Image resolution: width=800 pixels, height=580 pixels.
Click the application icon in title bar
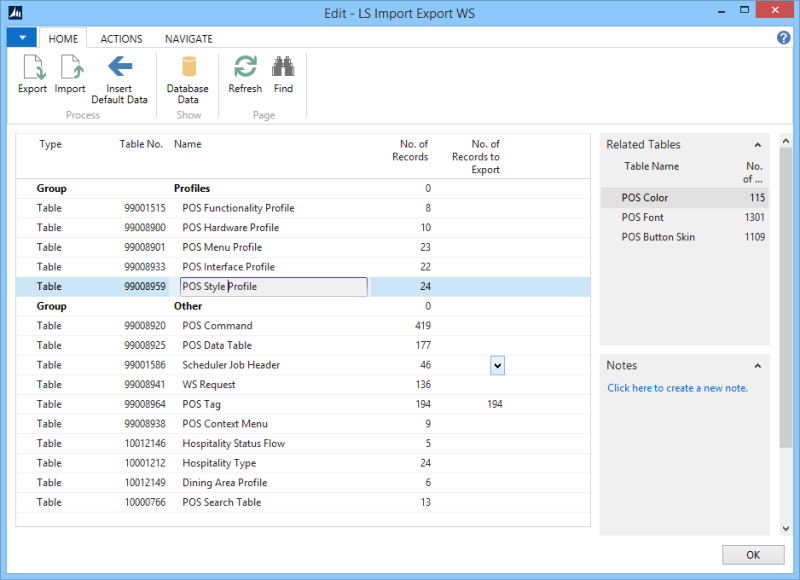click(x=14, y=11)
